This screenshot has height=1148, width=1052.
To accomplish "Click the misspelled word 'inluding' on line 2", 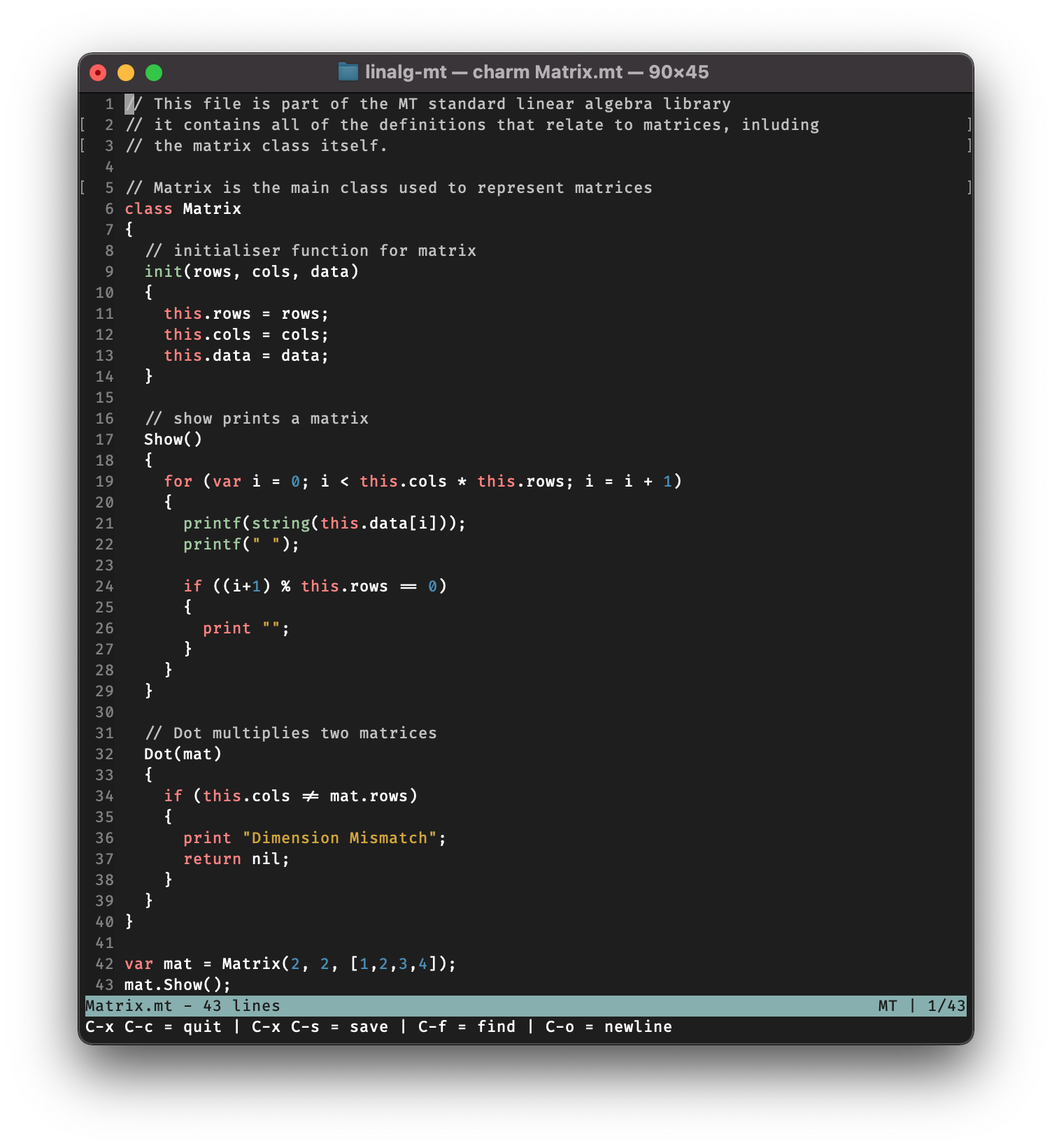I will pyautogui.click(x=780, y=125).
